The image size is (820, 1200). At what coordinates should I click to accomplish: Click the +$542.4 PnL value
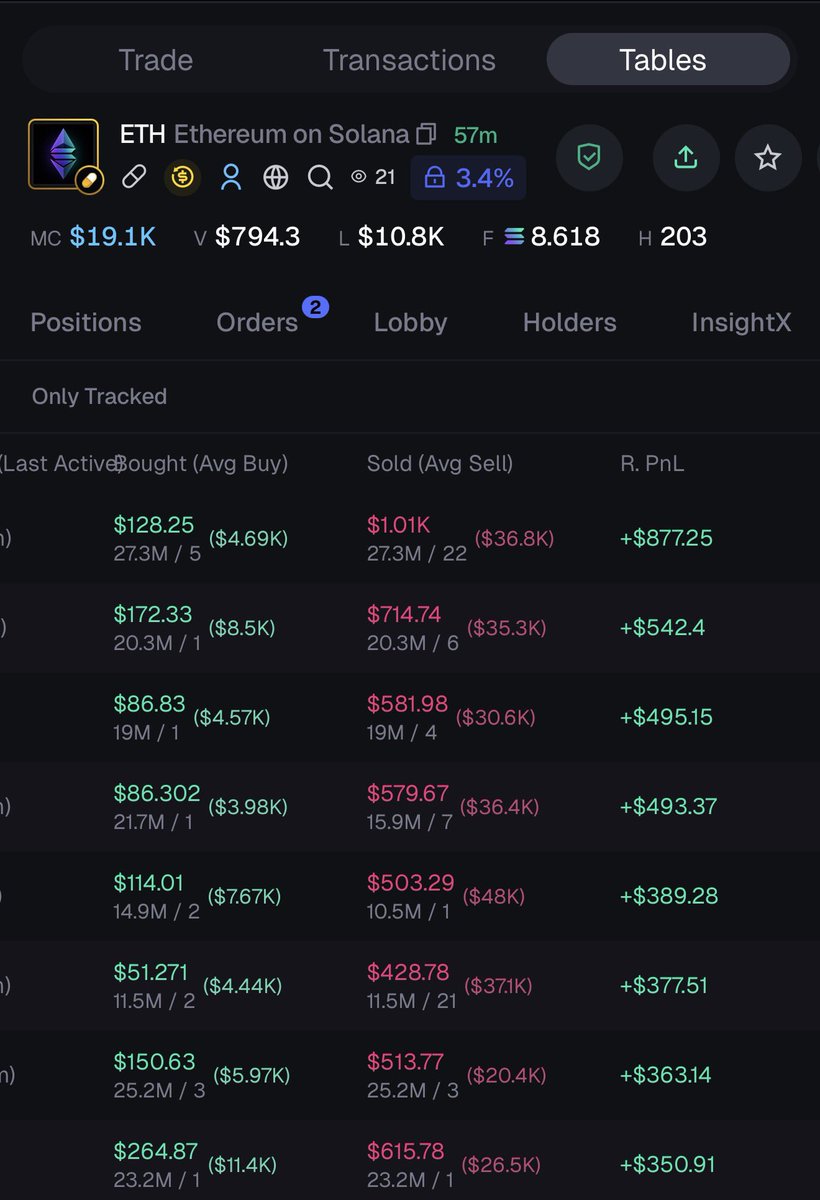point(662,628)
